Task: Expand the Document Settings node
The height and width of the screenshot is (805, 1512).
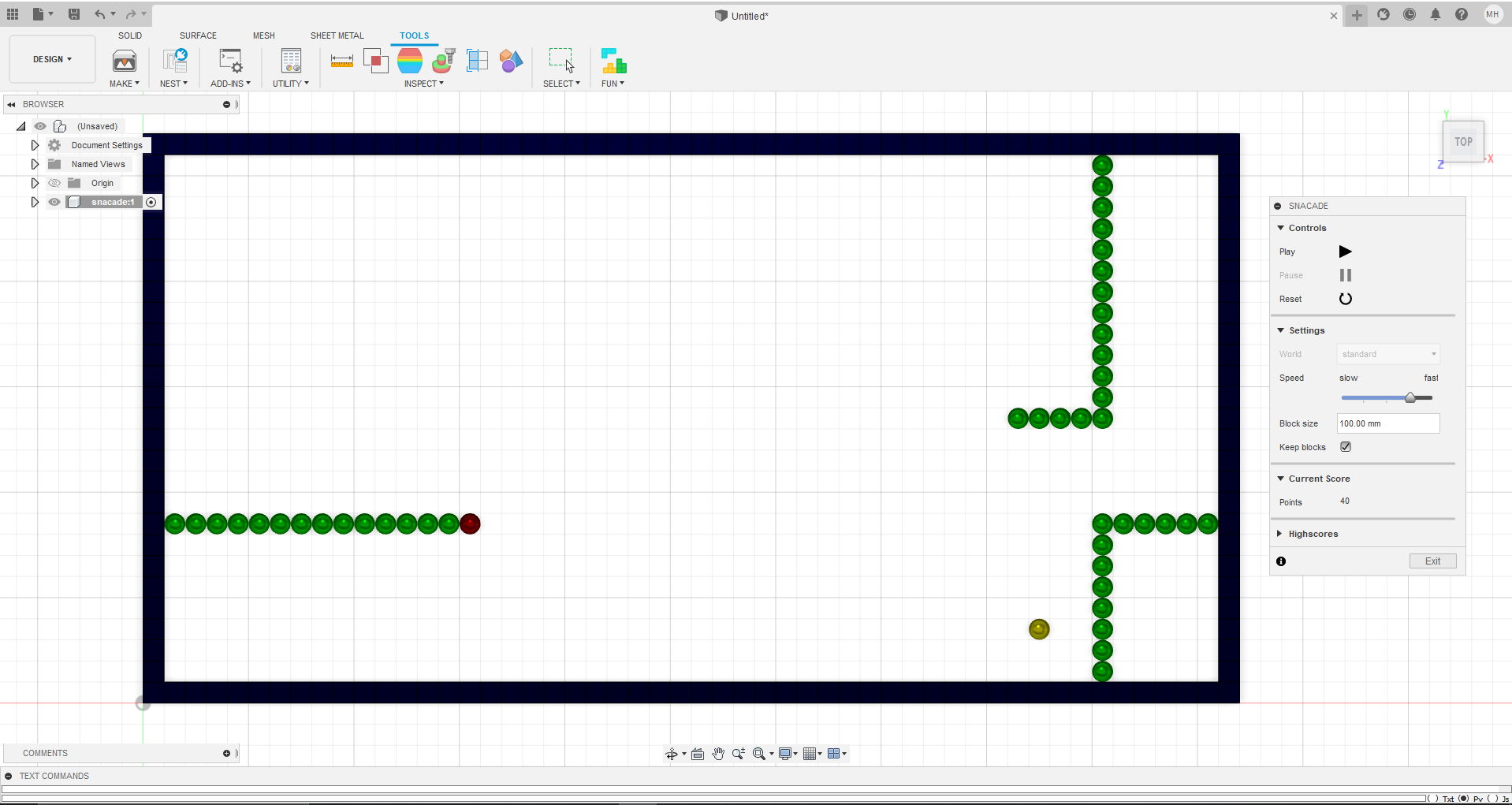Action: (35, 145)
